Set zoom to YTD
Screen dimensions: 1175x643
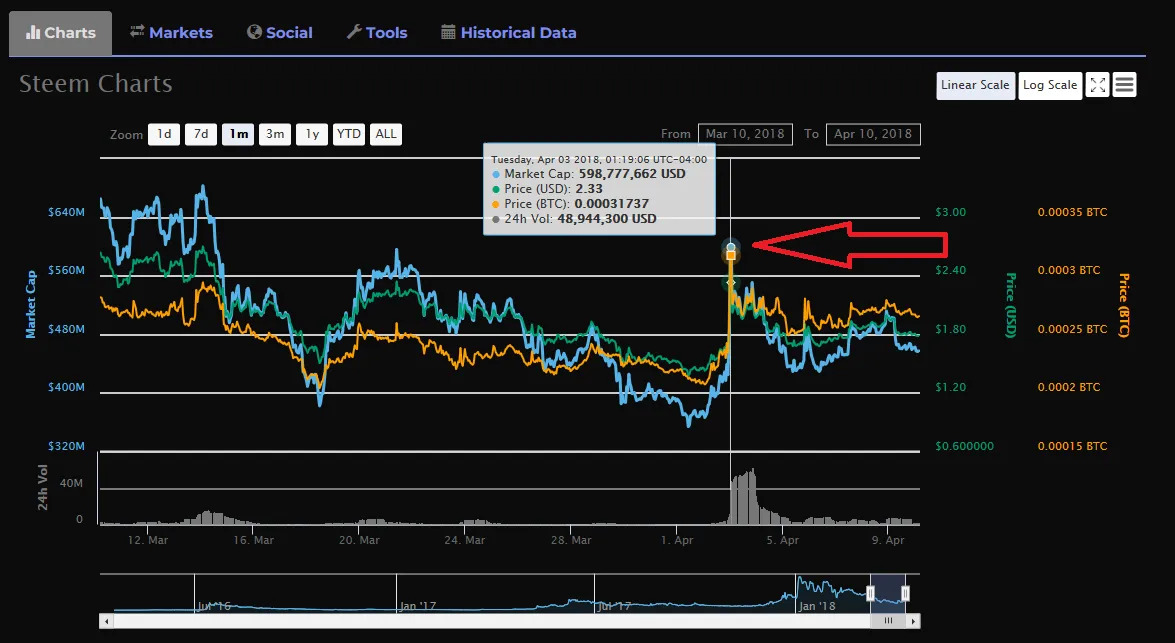(x=348, y=134)
